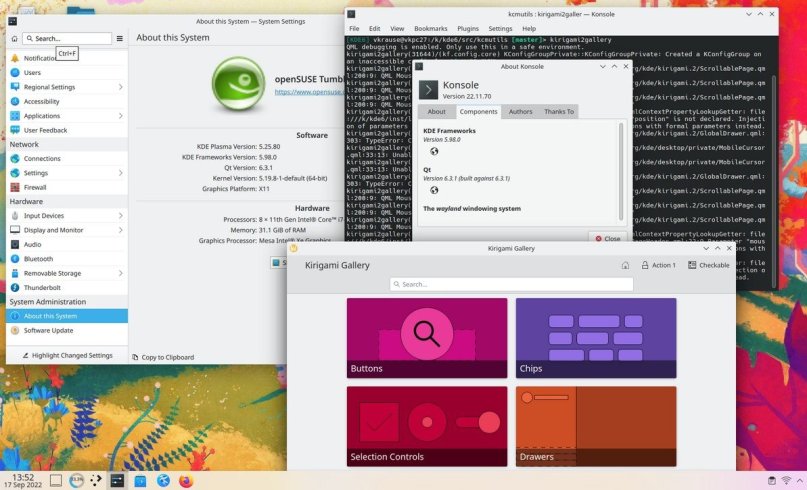Toggle the Checkable action in Kirigami Gallery
Screen dimensions: 807x490
706,265
